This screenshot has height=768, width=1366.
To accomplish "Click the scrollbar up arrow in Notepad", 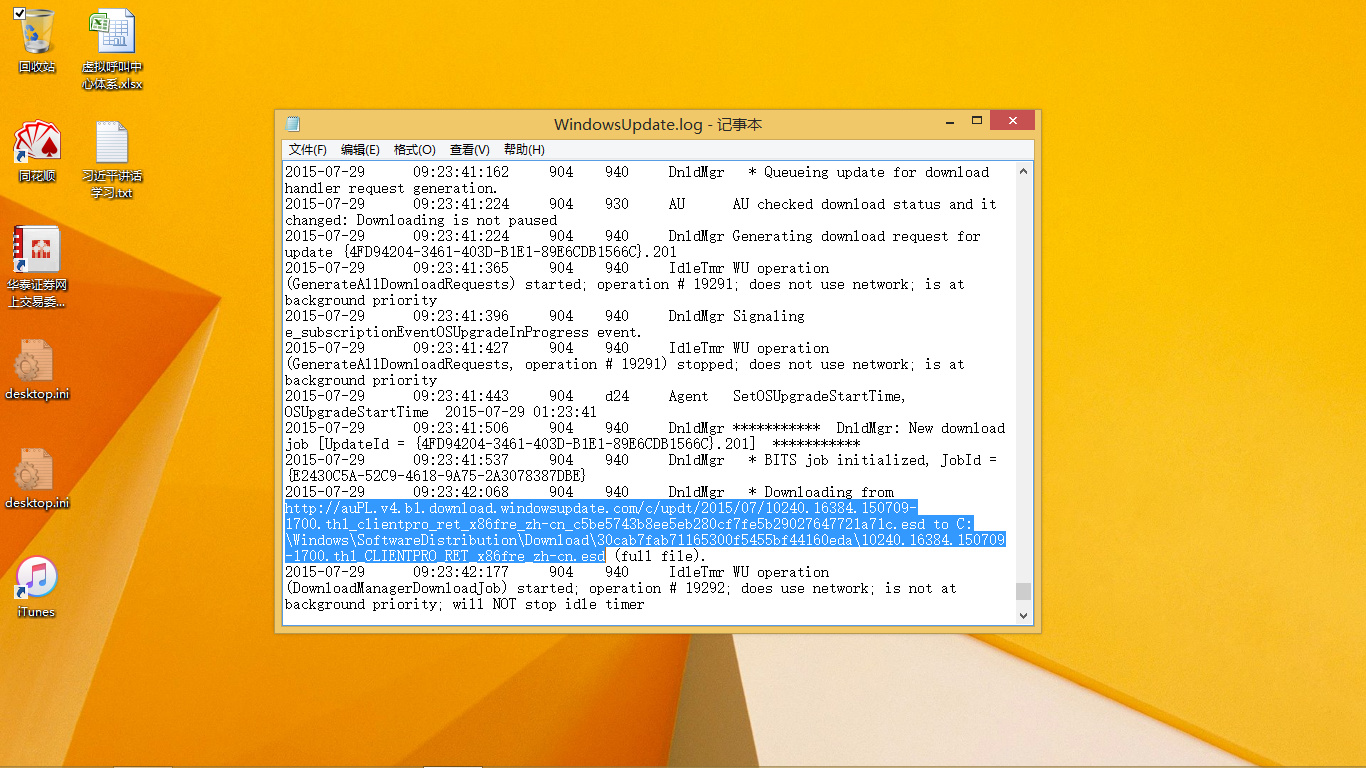I will (1023, 172).
